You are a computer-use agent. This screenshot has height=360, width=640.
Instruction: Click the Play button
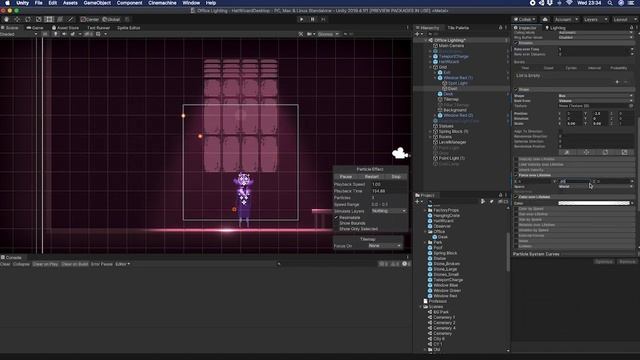[302, 19]
